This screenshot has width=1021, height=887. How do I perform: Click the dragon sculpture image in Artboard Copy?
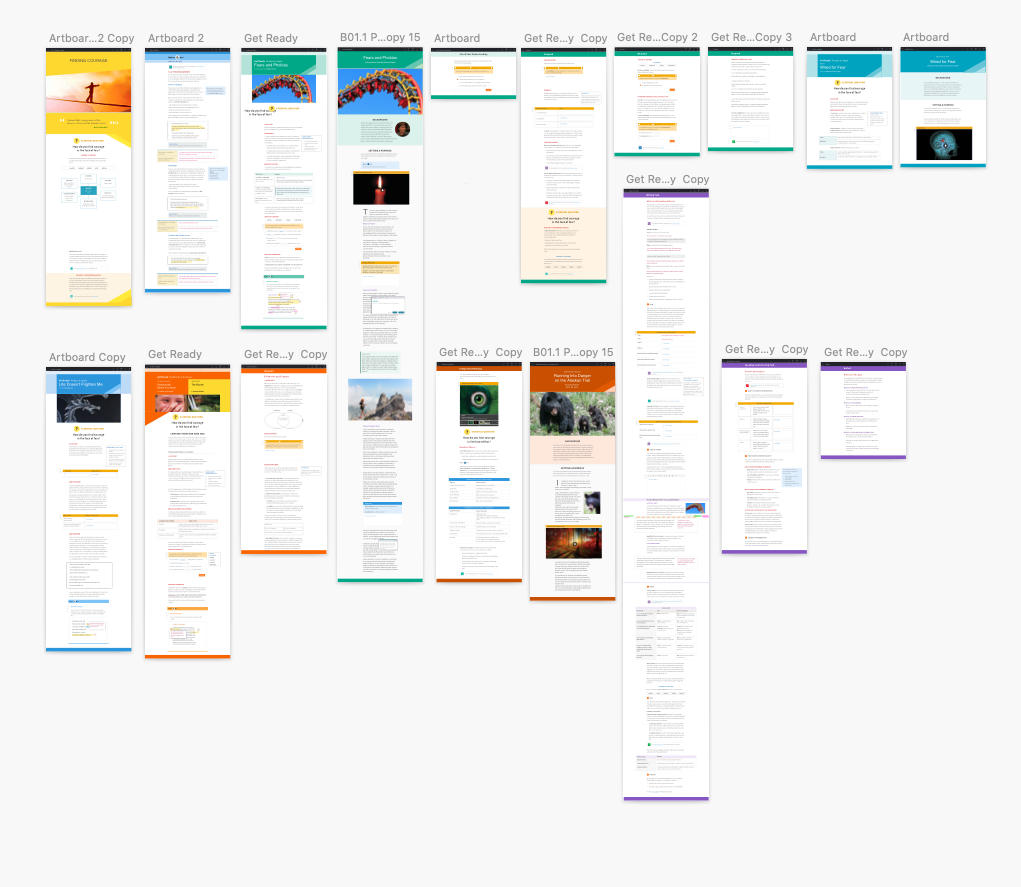pos(89,408)
